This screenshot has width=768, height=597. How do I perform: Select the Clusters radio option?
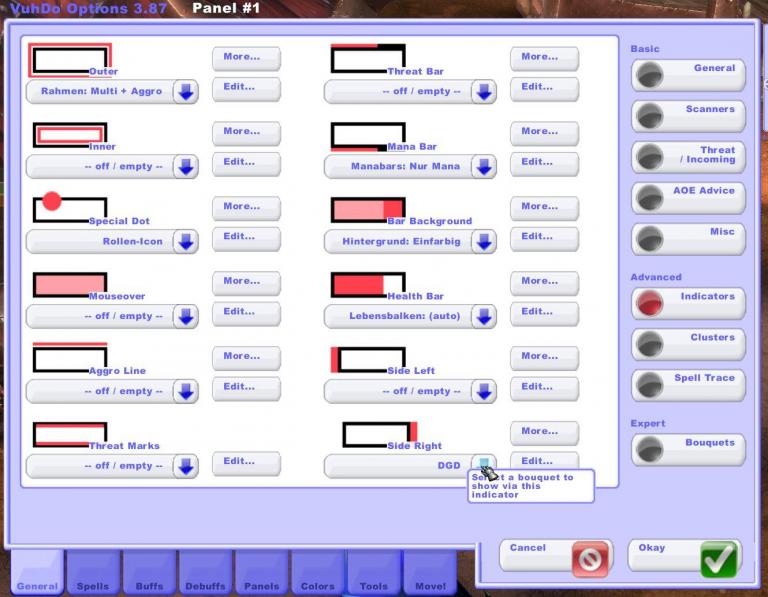pyautogui.click(x=689, y=344)
